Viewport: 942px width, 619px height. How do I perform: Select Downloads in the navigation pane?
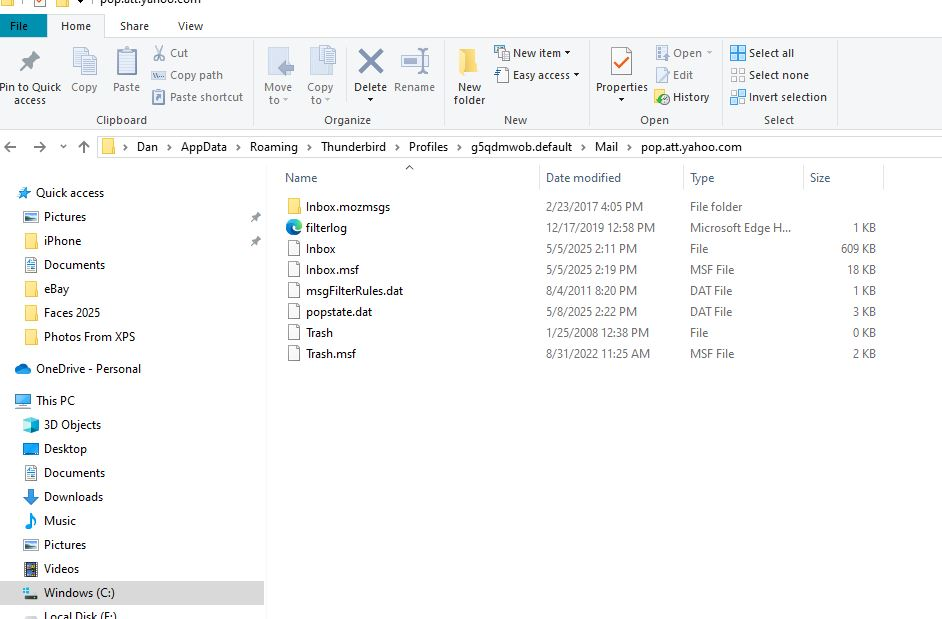73,497
